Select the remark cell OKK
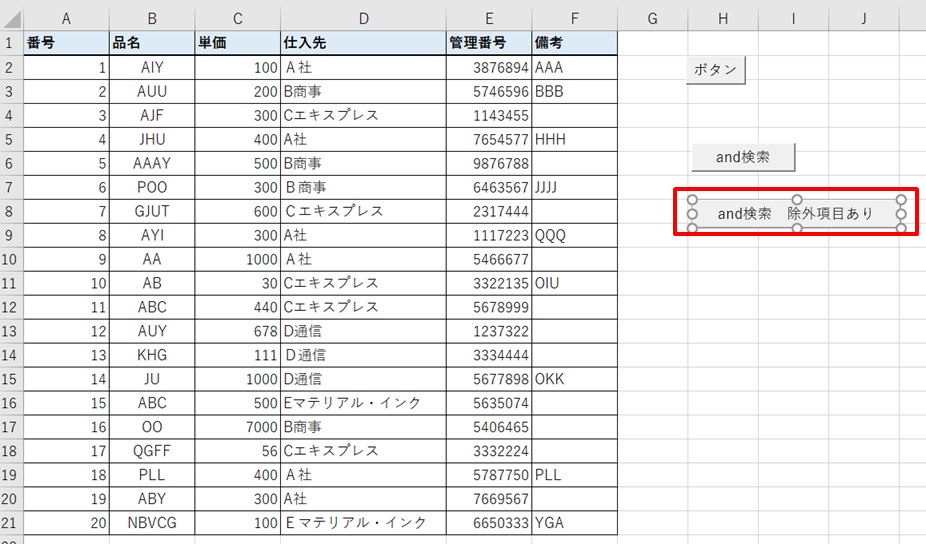Image resolution: width=926 pixels, height=544 pixels. (575, 379)
